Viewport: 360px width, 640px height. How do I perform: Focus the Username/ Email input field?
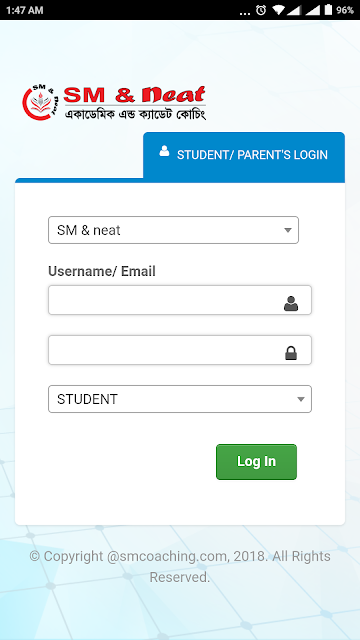coord(180,300)
